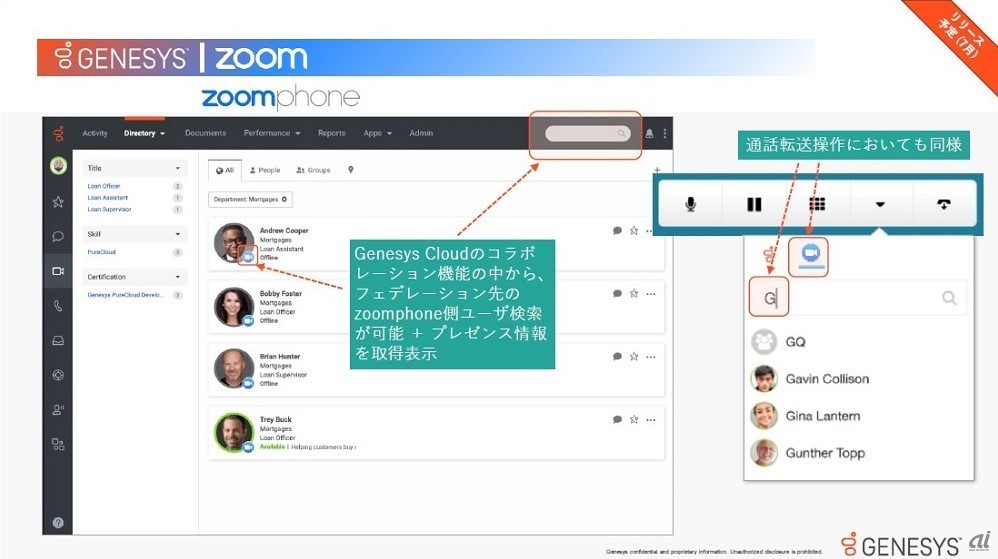Image resolution: width=998 pixels, height=559 pixels.
Task: Open more options for Bobby Foster
Action: (x=650, y=294)
